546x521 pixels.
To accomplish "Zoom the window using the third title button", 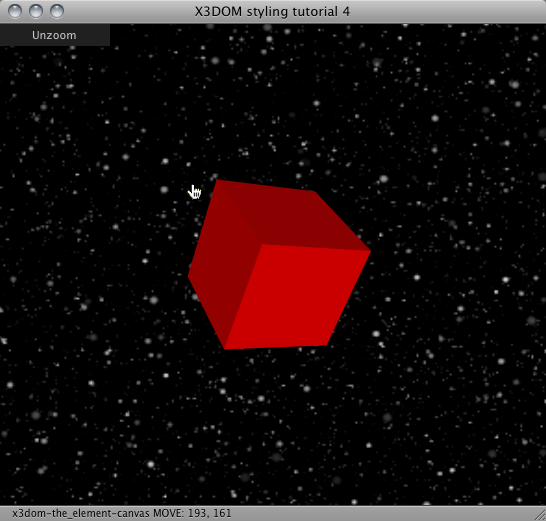I will [57, 11].
